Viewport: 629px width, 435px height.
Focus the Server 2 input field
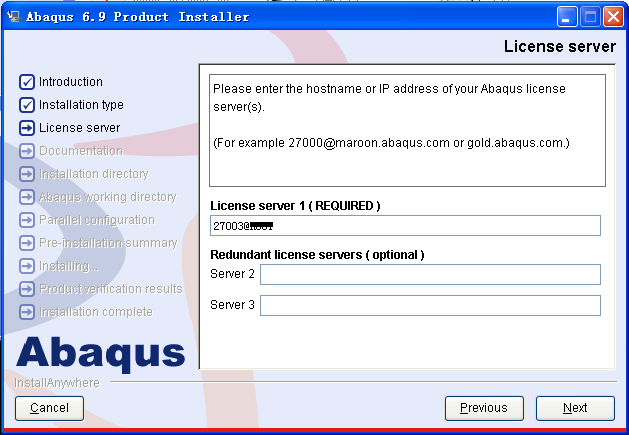[430, 274]
